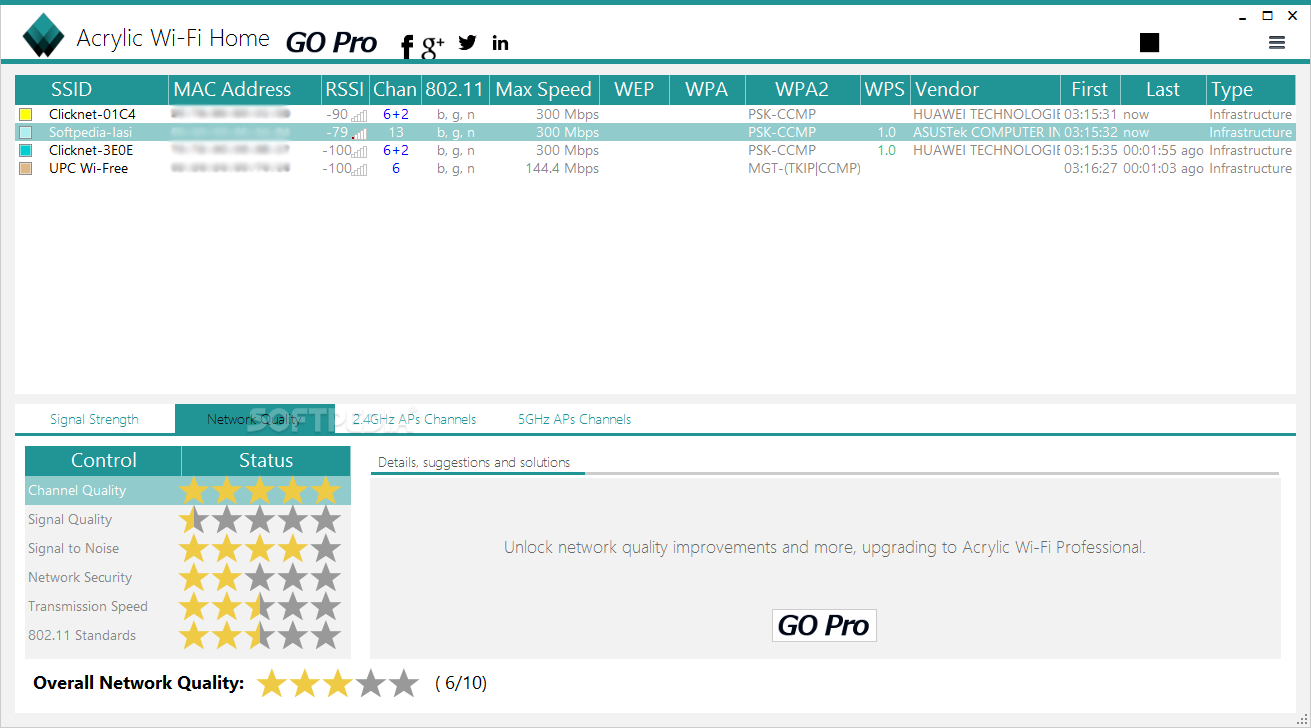
Task: Toggle light teal color box of Softpedia-Iasi
Action: click(26, 133)
